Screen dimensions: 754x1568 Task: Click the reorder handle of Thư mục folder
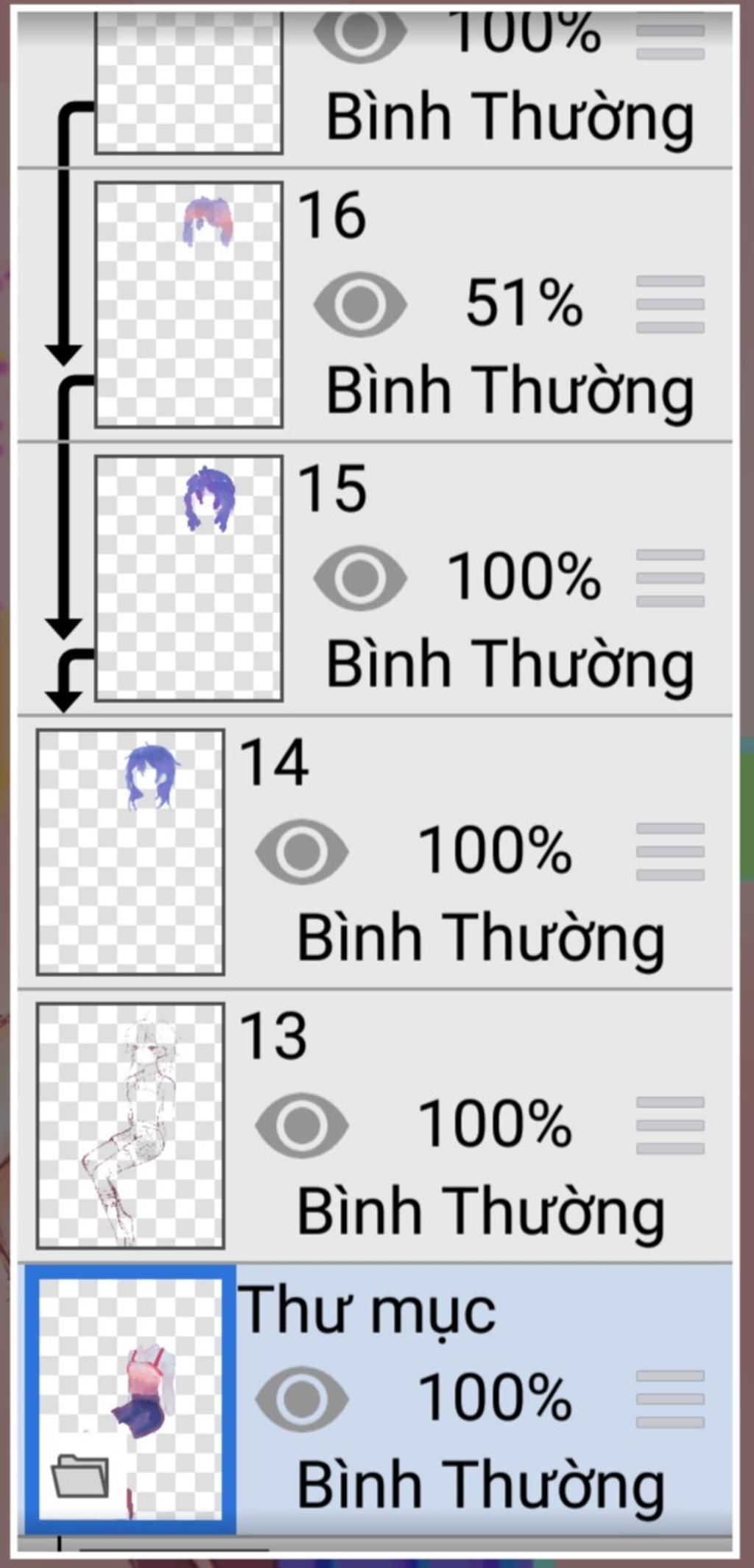pos(670,1398)
